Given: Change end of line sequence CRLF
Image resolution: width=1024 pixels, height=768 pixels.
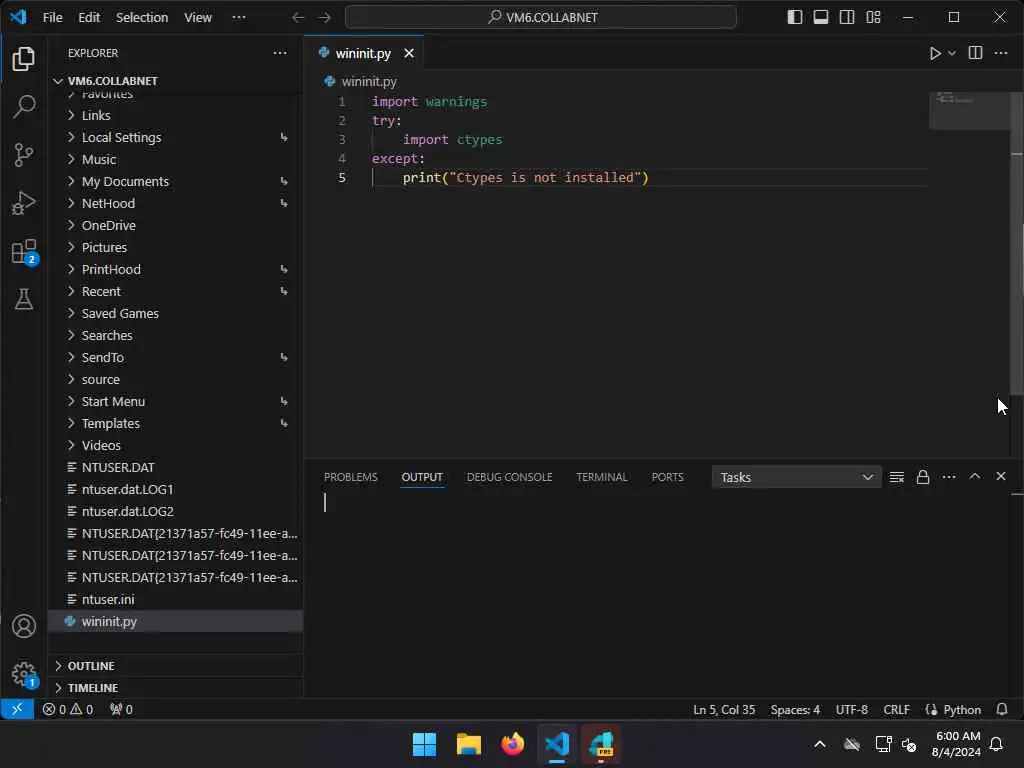Looking at the screenshot, I should click(896, 710).
